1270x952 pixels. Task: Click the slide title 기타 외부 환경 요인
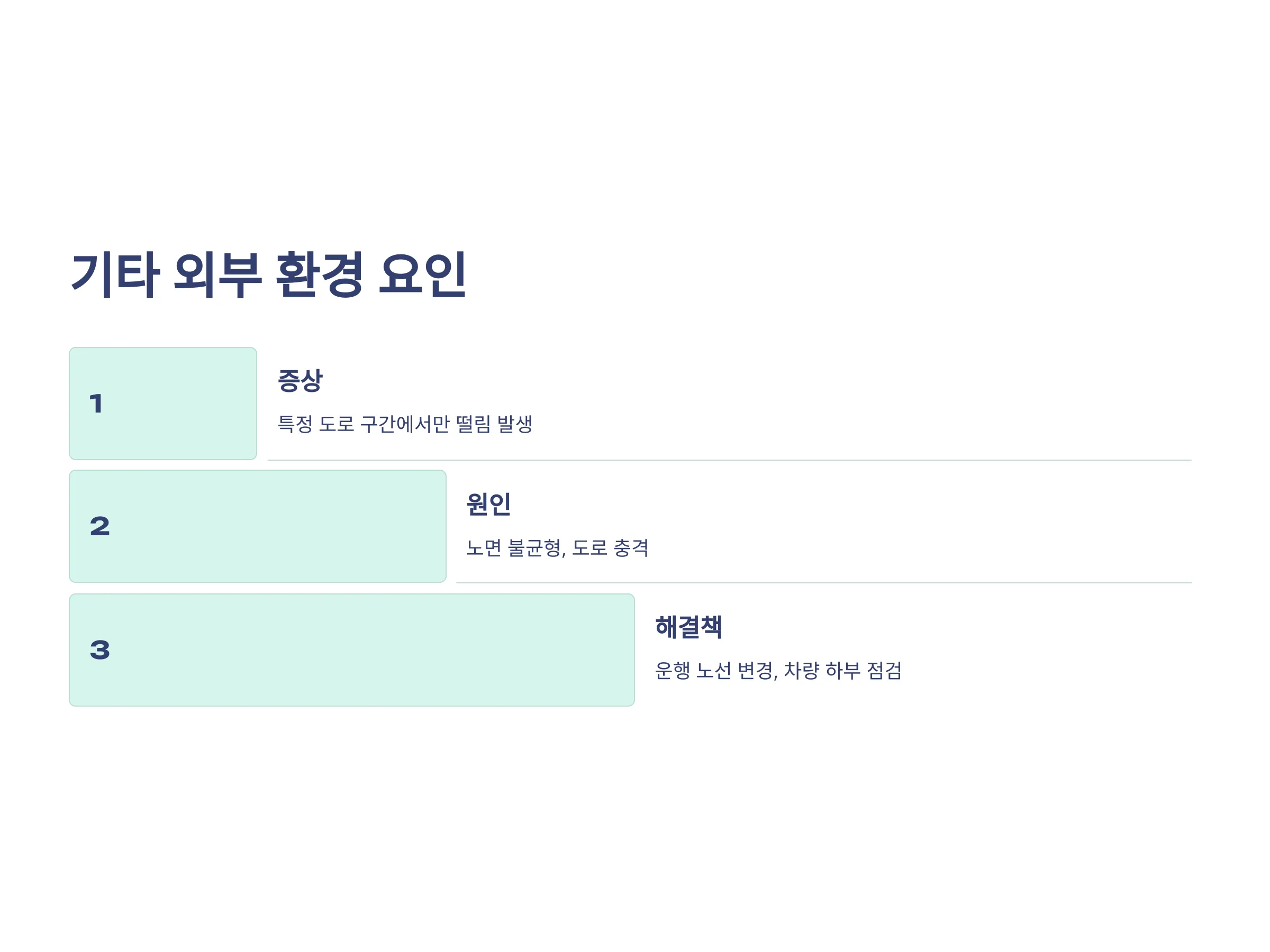tap(268, 274)
